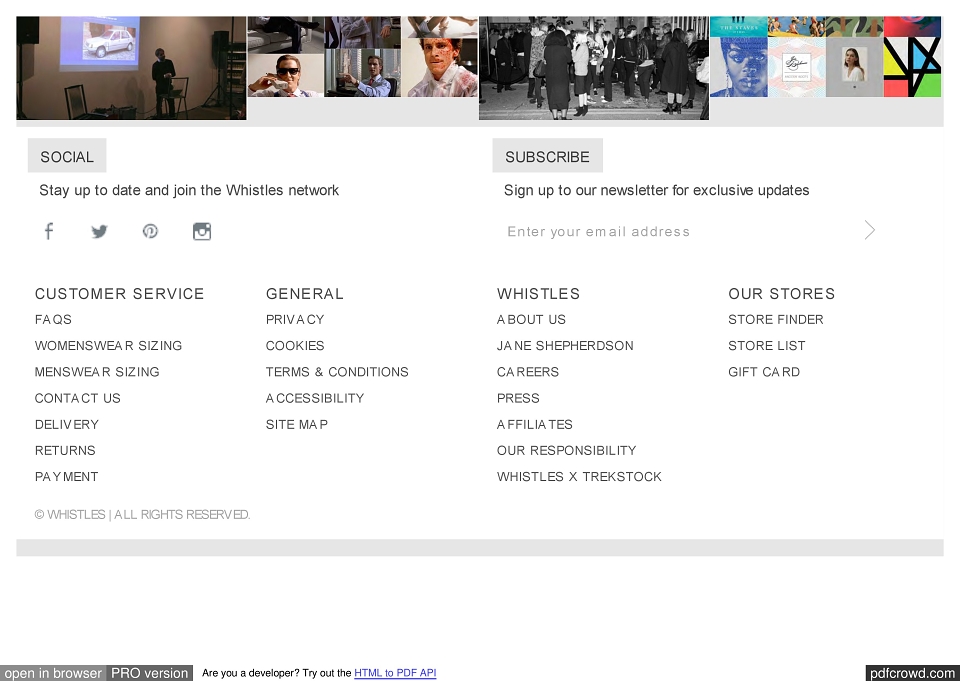
Task: View the black and white crowd photo
Action: tap(594, 68)
